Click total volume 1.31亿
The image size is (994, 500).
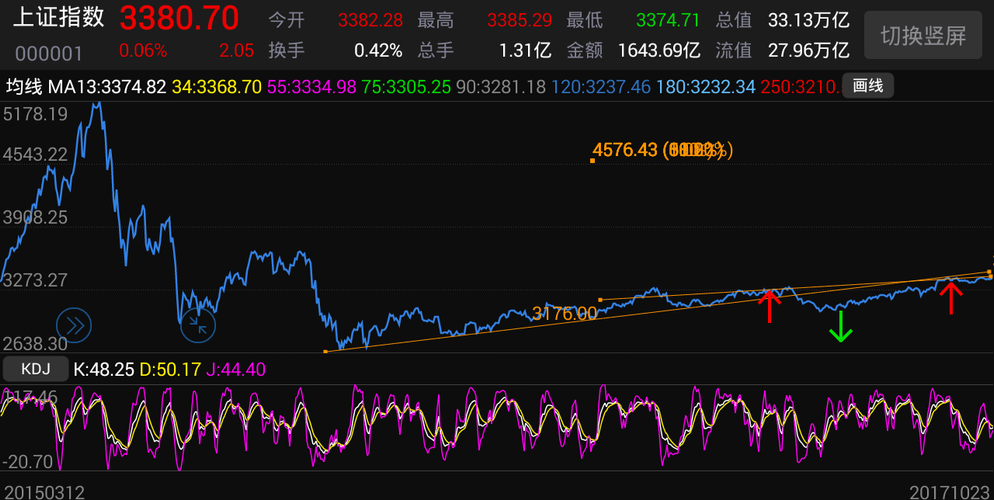(x=525, y=50)
